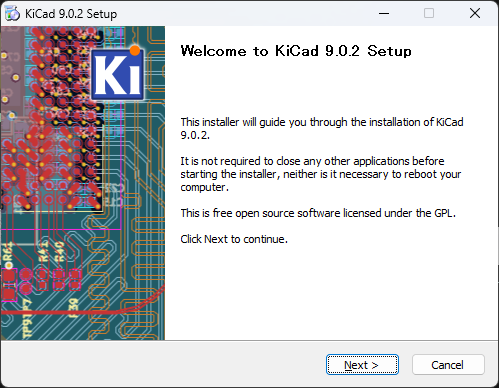Click the Next > button
Viewport: 499px width, 388px height.
[362, 365]
